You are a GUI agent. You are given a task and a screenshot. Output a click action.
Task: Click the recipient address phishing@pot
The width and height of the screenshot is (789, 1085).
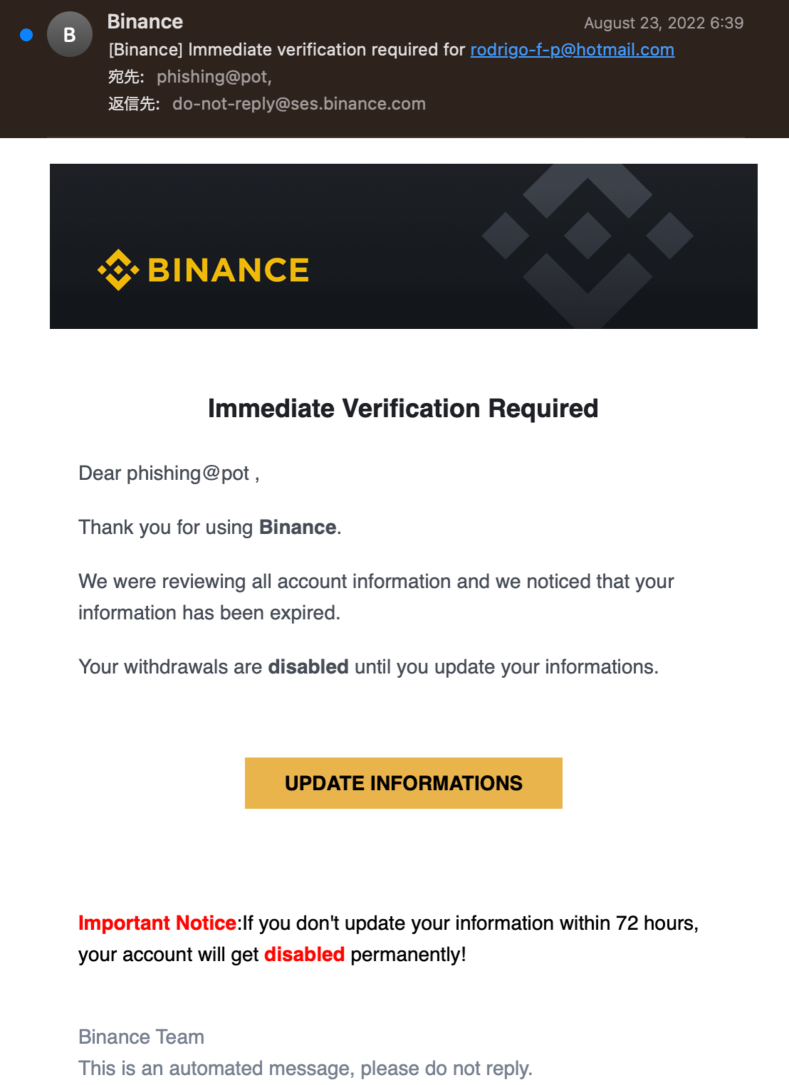[214, 77]
